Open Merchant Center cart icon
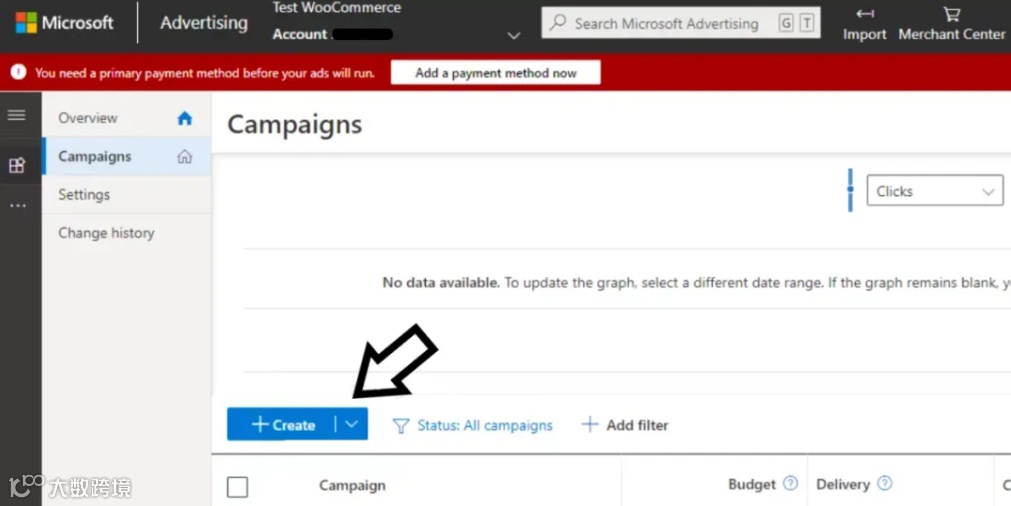Viewport: 1011px width, 506px height. [x=952, y=14]
